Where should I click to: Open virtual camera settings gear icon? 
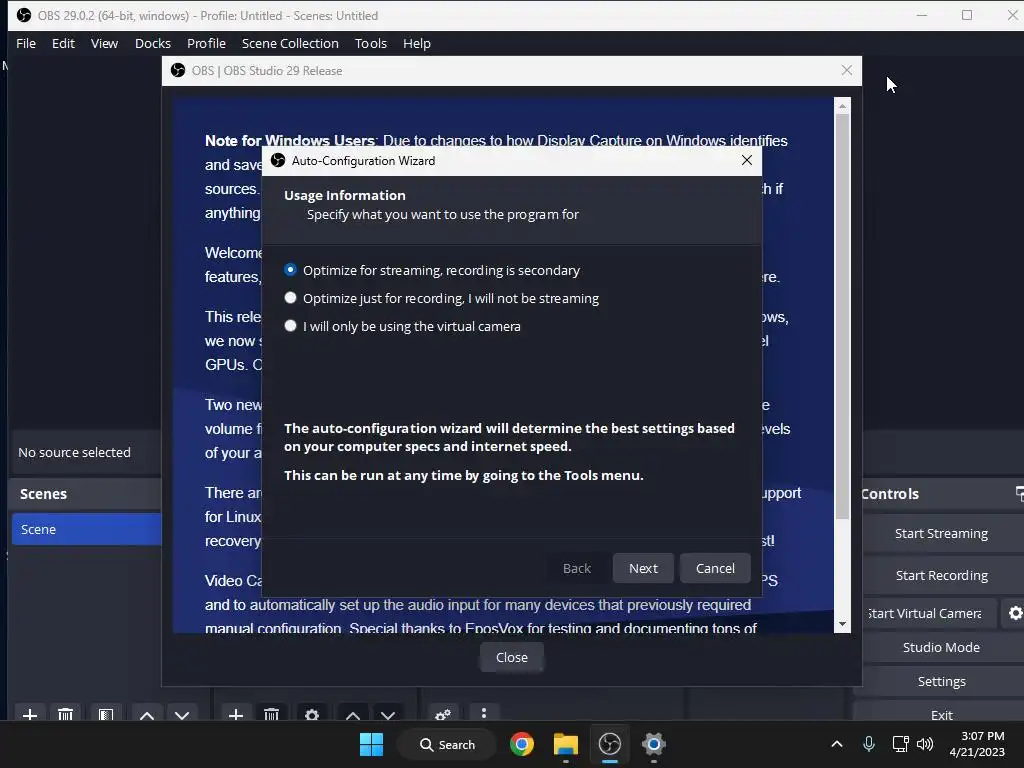(1014, 613)
